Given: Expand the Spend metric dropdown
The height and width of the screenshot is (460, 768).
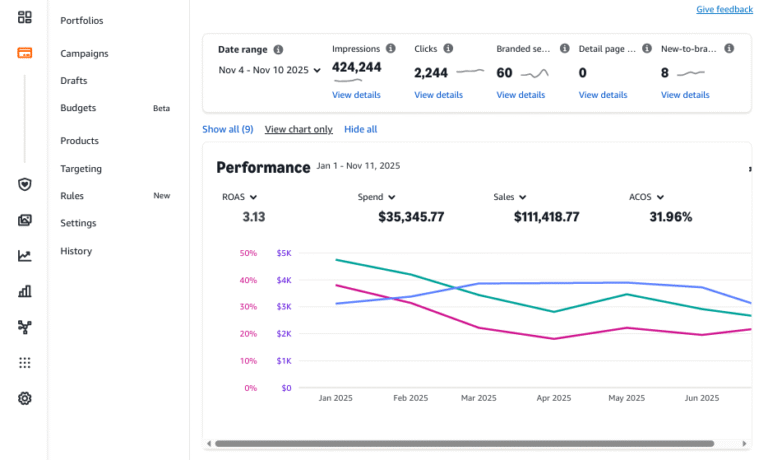Looking at the screenshot, I should click(376, 198).
